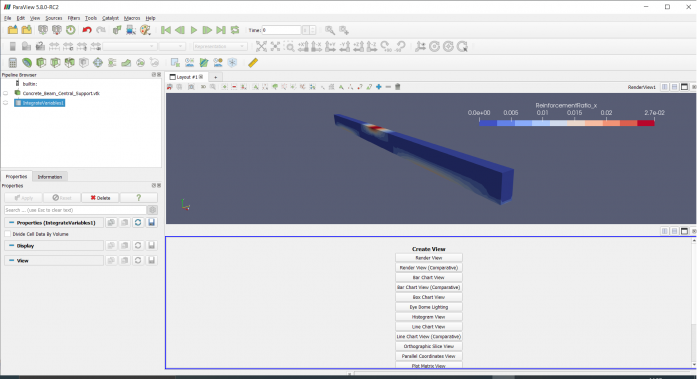
Task: Open the Filters menu
Action: click(74, 18)
